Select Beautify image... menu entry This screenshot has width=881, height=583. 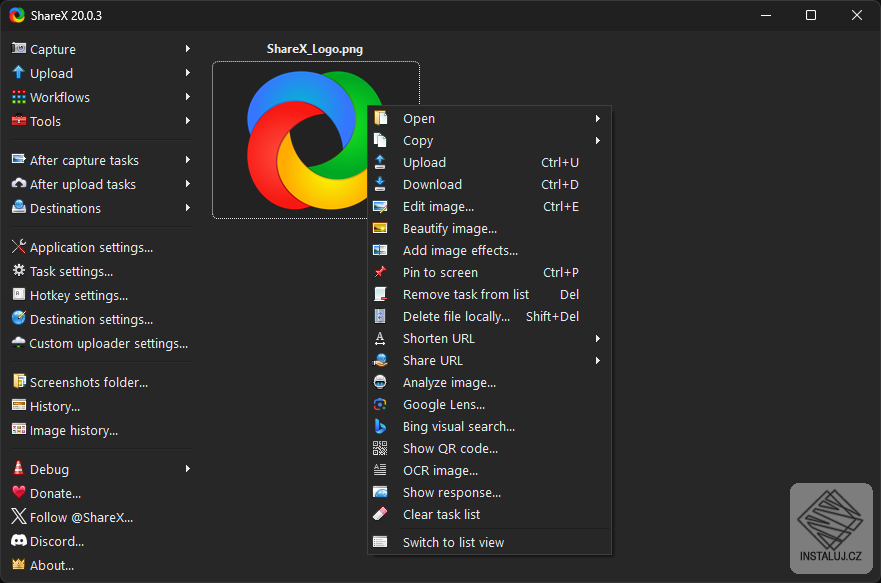pyautogui.click(x=489, y=229)
